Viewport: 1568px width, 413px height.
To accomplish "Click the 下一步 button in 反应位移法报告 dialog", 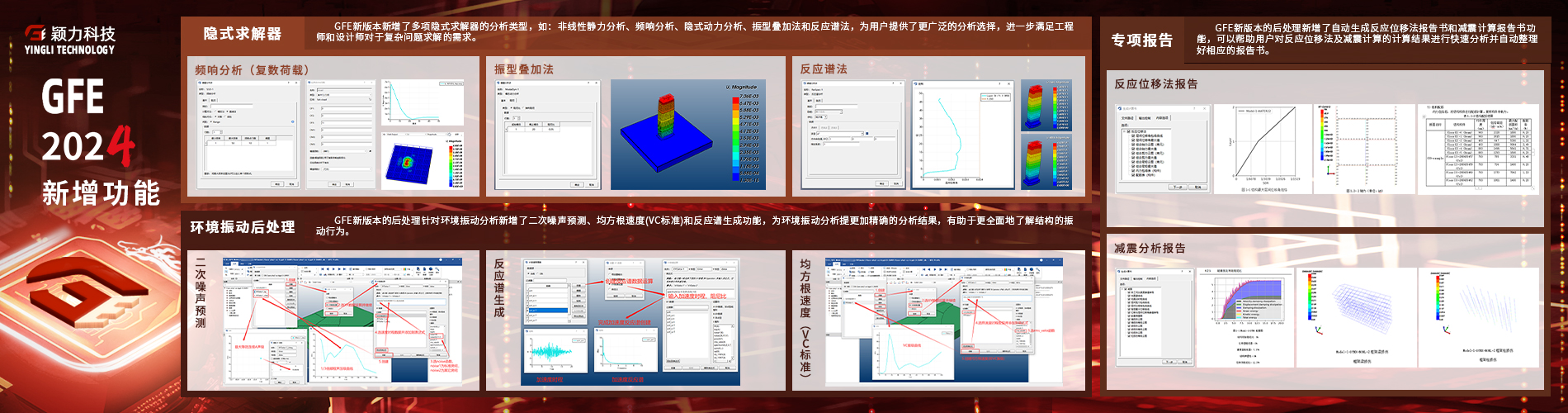I will pyautogui.click(x=1178, y=188).
